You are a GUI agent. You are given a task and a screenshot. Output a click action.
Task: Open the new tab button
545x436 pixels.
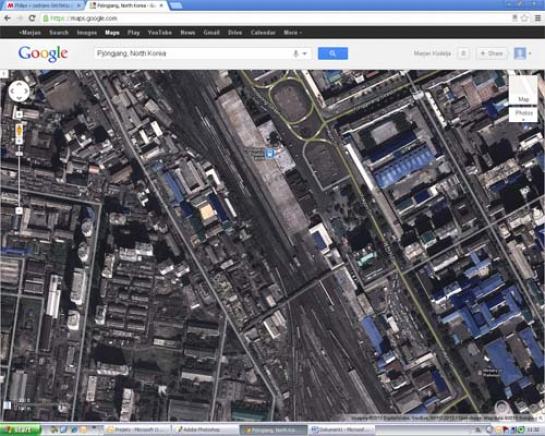176,5
